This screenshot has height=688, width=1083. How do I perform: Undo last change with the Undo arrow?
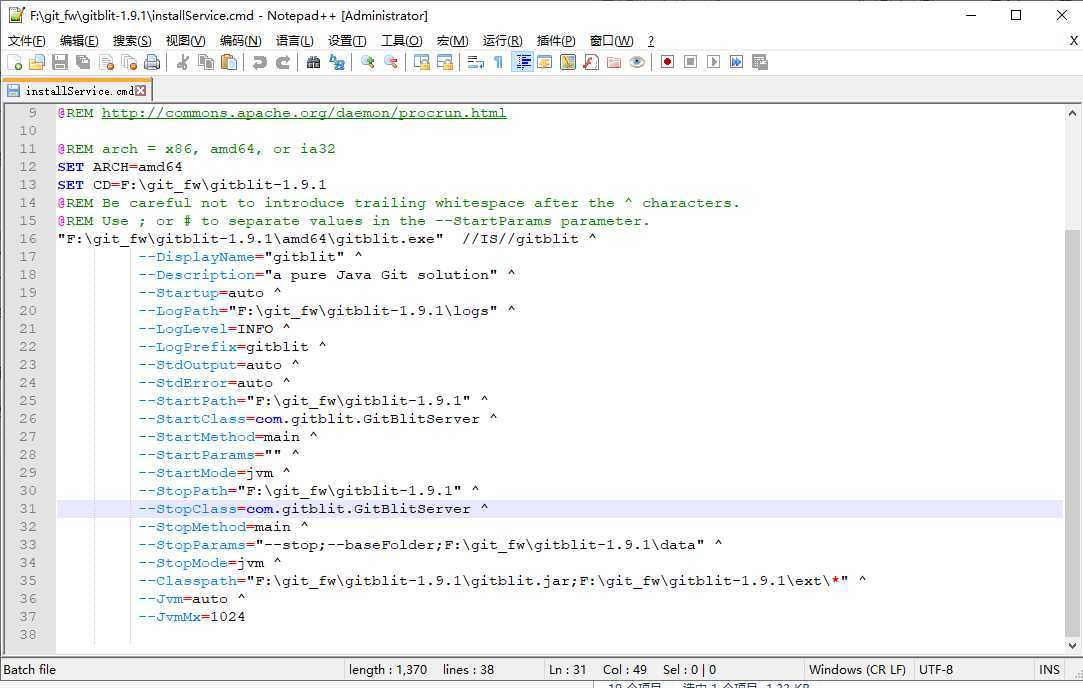click(260, 62)
